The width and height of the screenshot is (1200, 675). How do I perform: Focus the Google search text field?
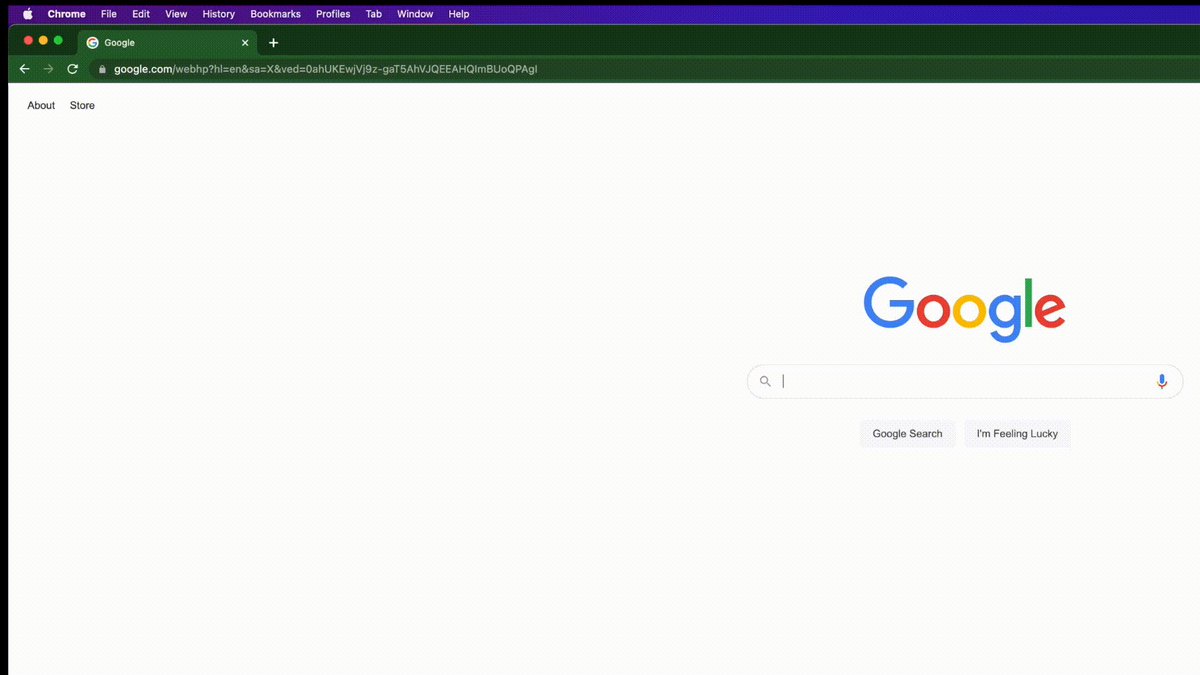coord(965,381)
